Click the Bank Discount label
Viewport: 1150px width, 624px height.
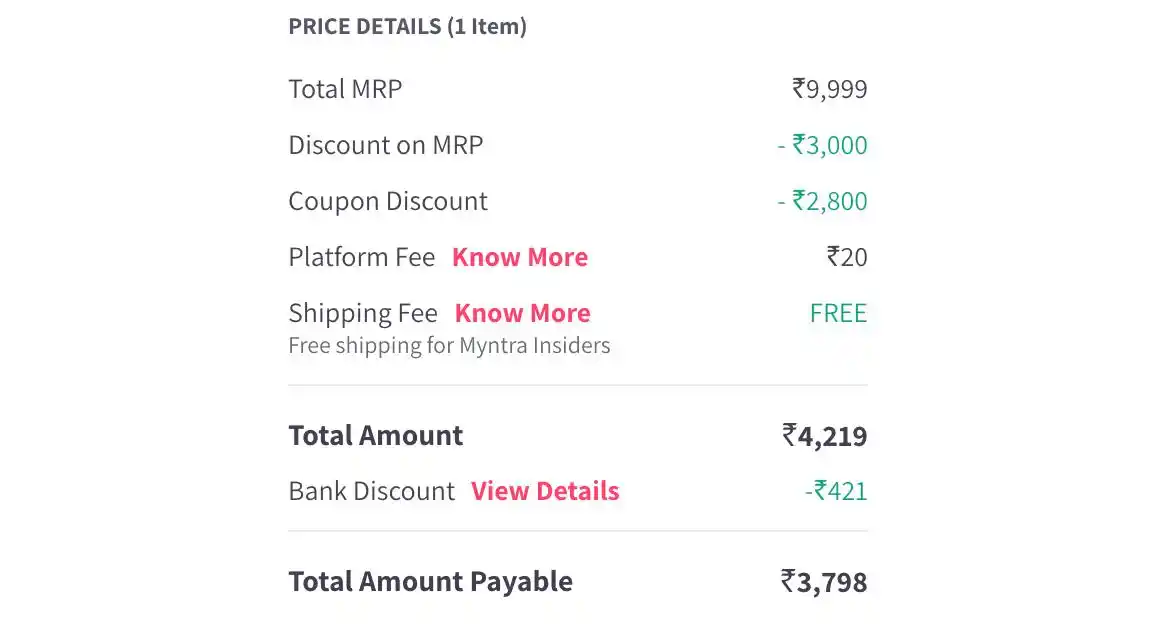pyautogui.click(x=372, y=491)
